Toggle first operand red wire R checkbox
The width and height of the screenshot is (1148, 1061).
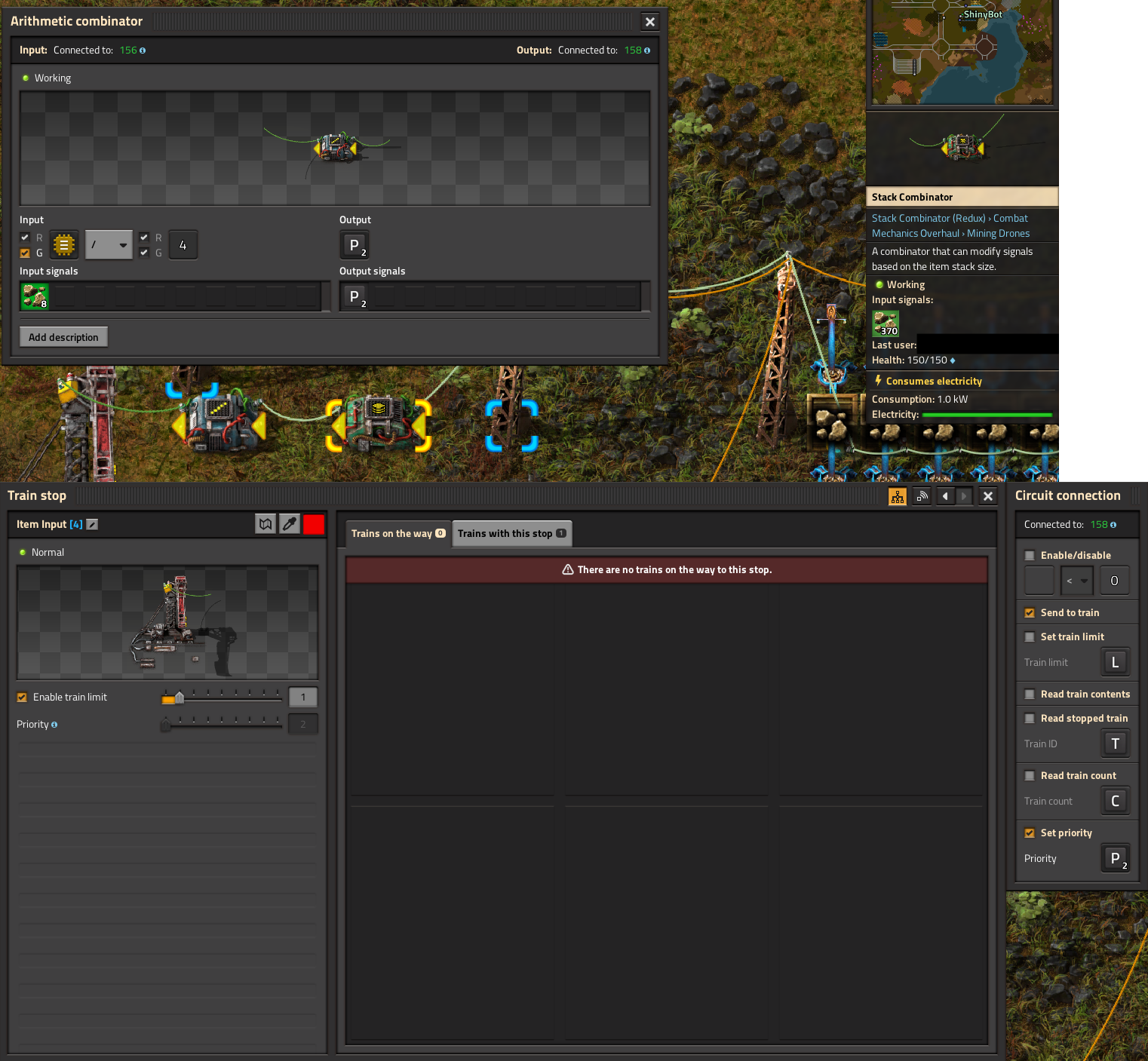[x=25, y=238]
